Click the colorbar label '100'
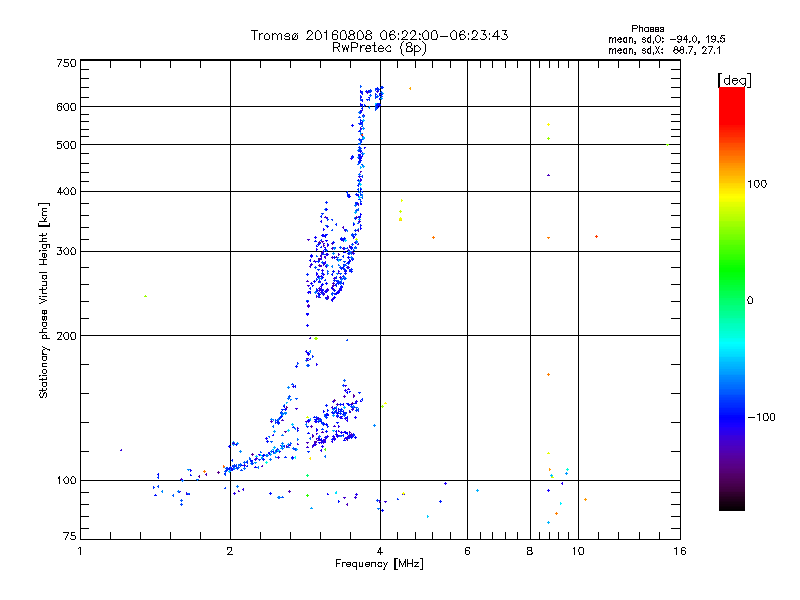Viewport: 800px width, 600px height. (757, 184)
